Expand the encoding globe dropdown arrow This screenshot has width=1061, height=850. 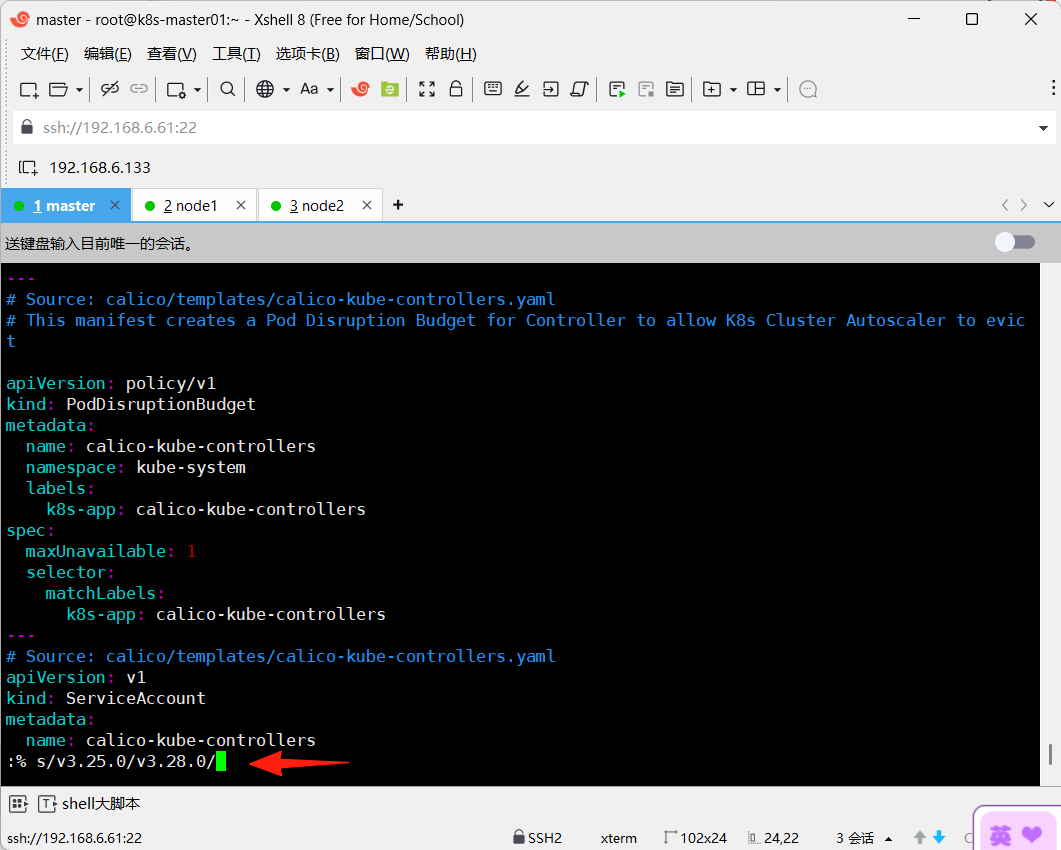pyautogui.click(x=286, y=89)
